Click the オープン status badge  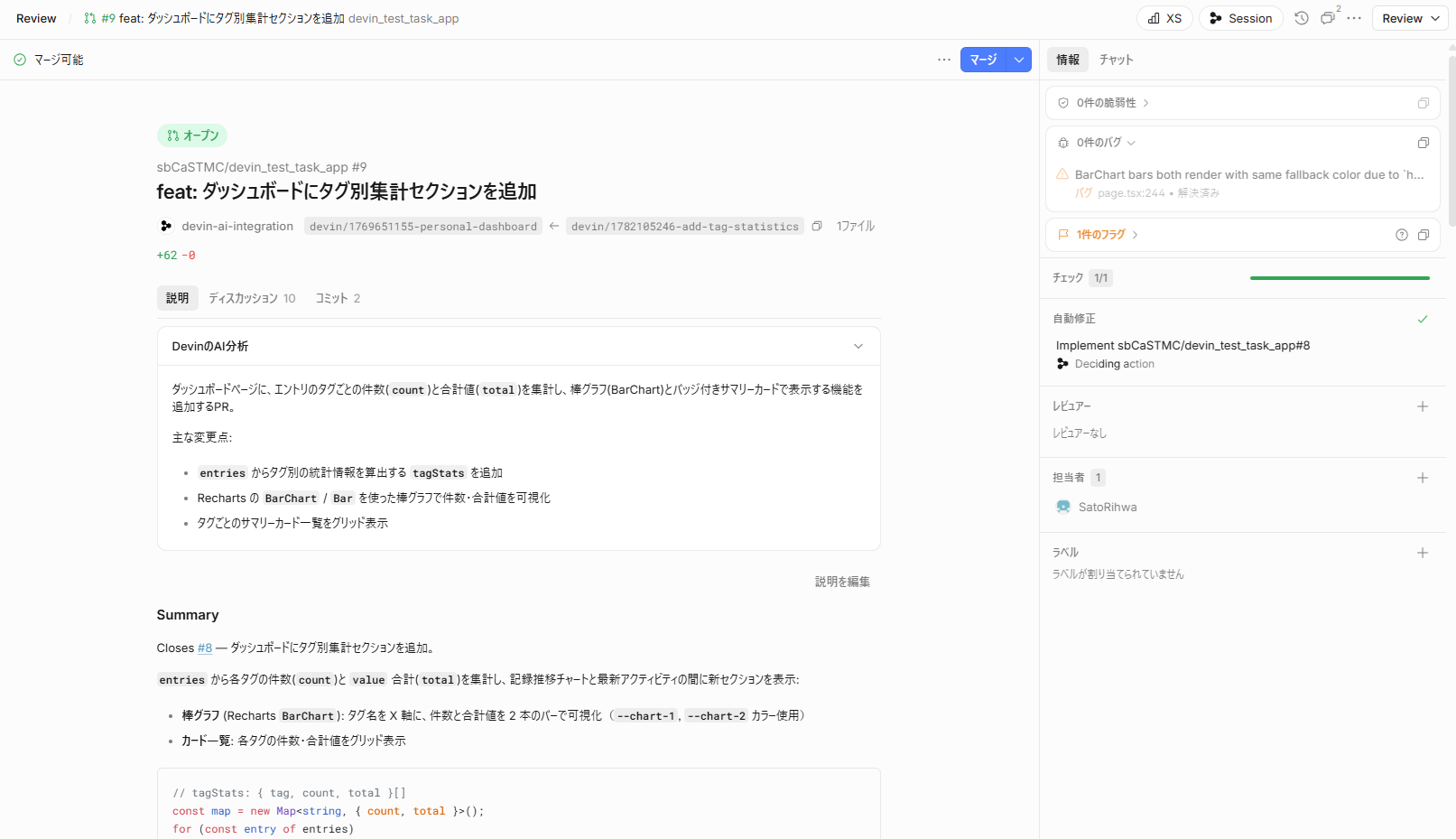pyautogui.click(x=192, y=135)
